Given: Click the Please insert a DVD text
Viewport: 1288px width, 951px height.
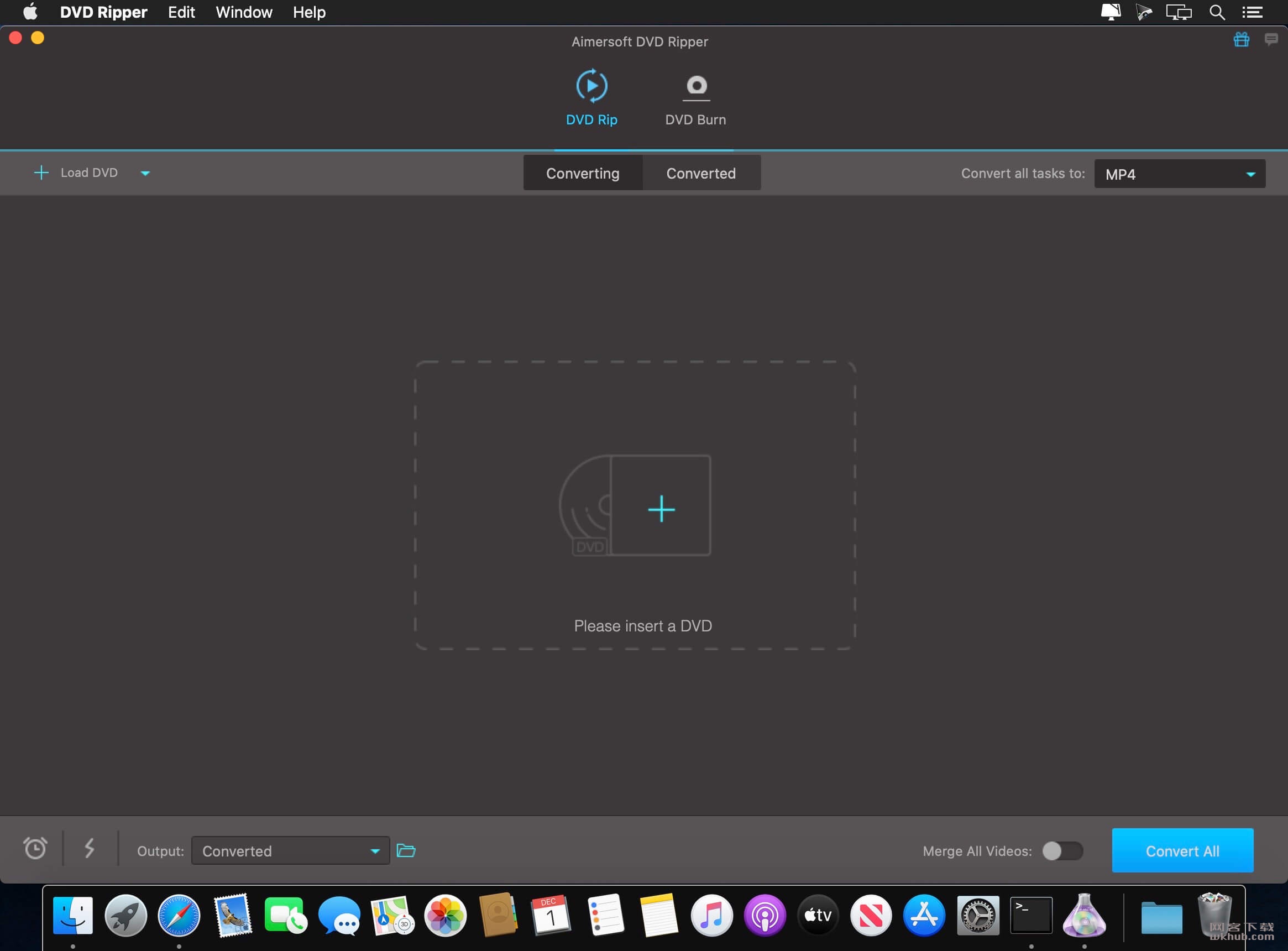Looking at the screenshot, I should [x=643, y=626].
